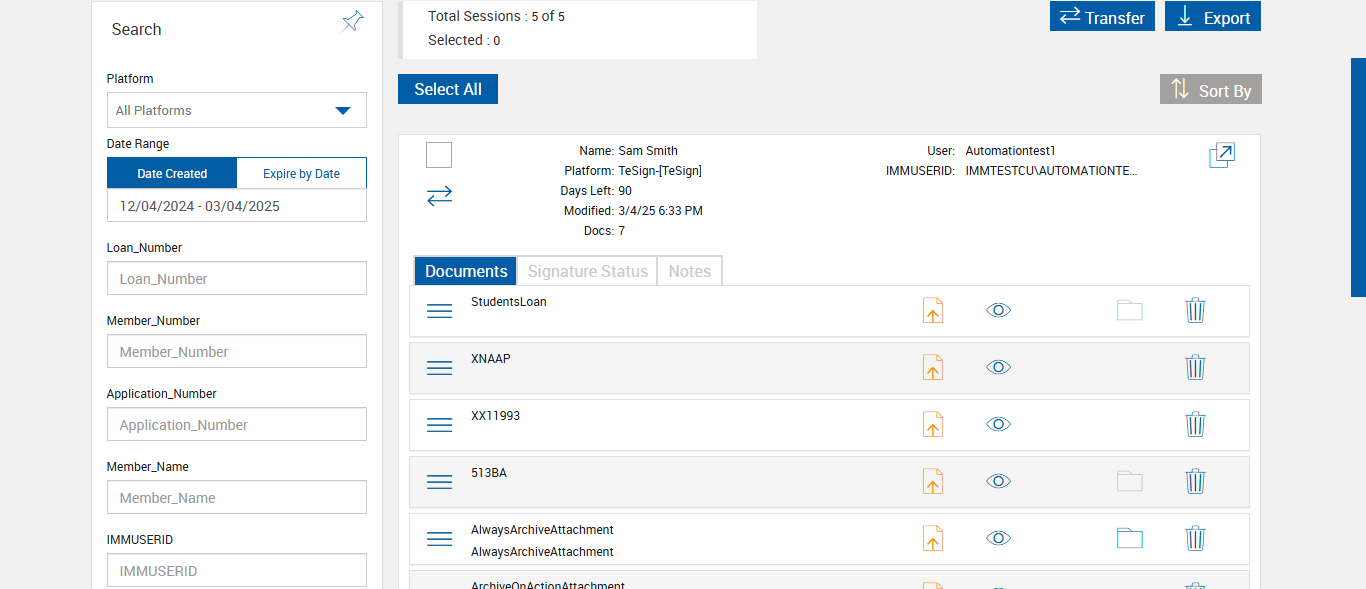Screen dimensions: 1366x589
Task: Open Sort By options
Action: 1211,89
